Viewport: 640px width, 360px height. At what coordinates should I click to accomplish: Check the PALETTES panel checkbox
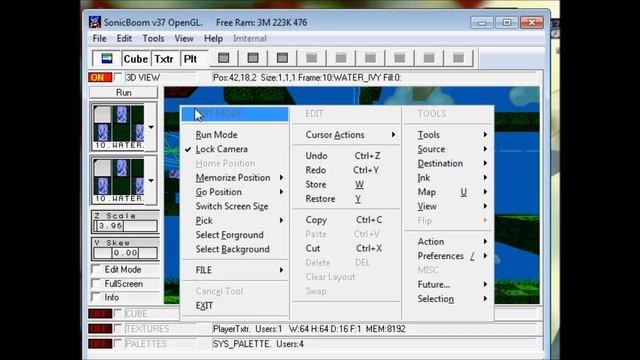(x=118, y=344)
